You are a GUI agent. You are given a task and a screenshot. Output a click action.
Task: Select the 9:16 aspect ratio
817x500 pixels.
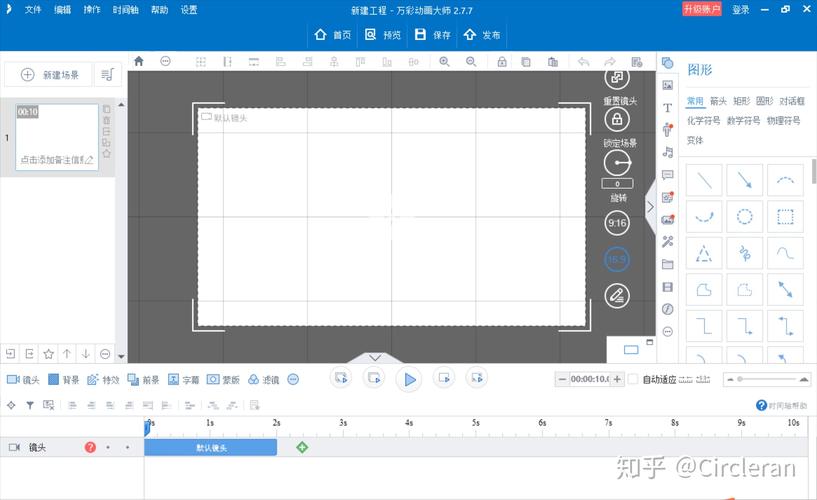click(x=617, y=223)
